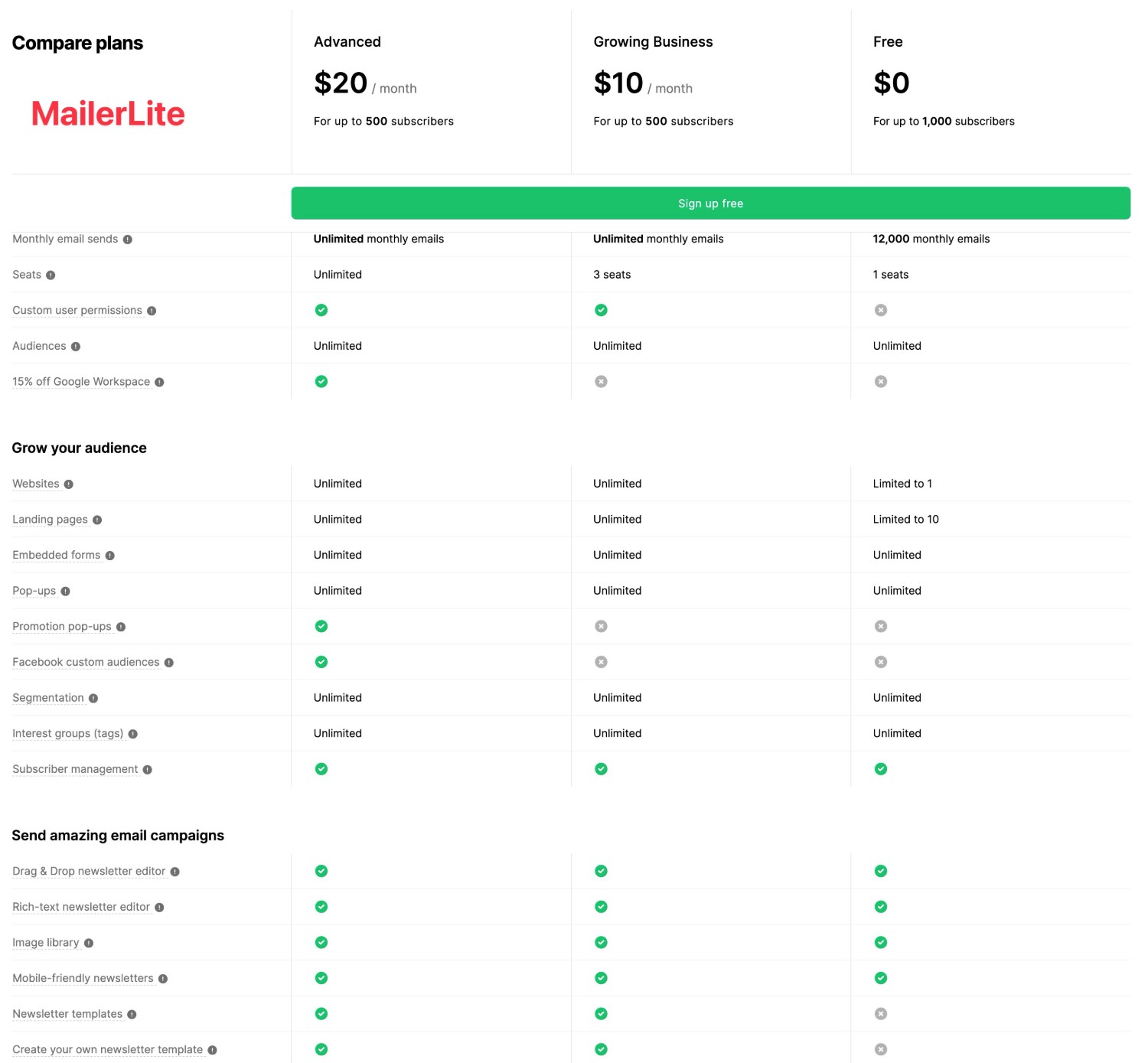Image resolution: width=1148 pixels, height=1063 pixels.
Task: Click info icon beside Interest groups (tags)
Action: pyautogui.click(x=133, y=734)
